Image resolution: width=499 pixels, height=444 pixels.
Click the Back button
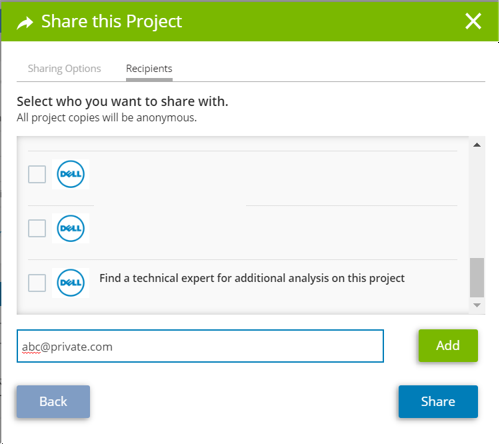(53, 401)
